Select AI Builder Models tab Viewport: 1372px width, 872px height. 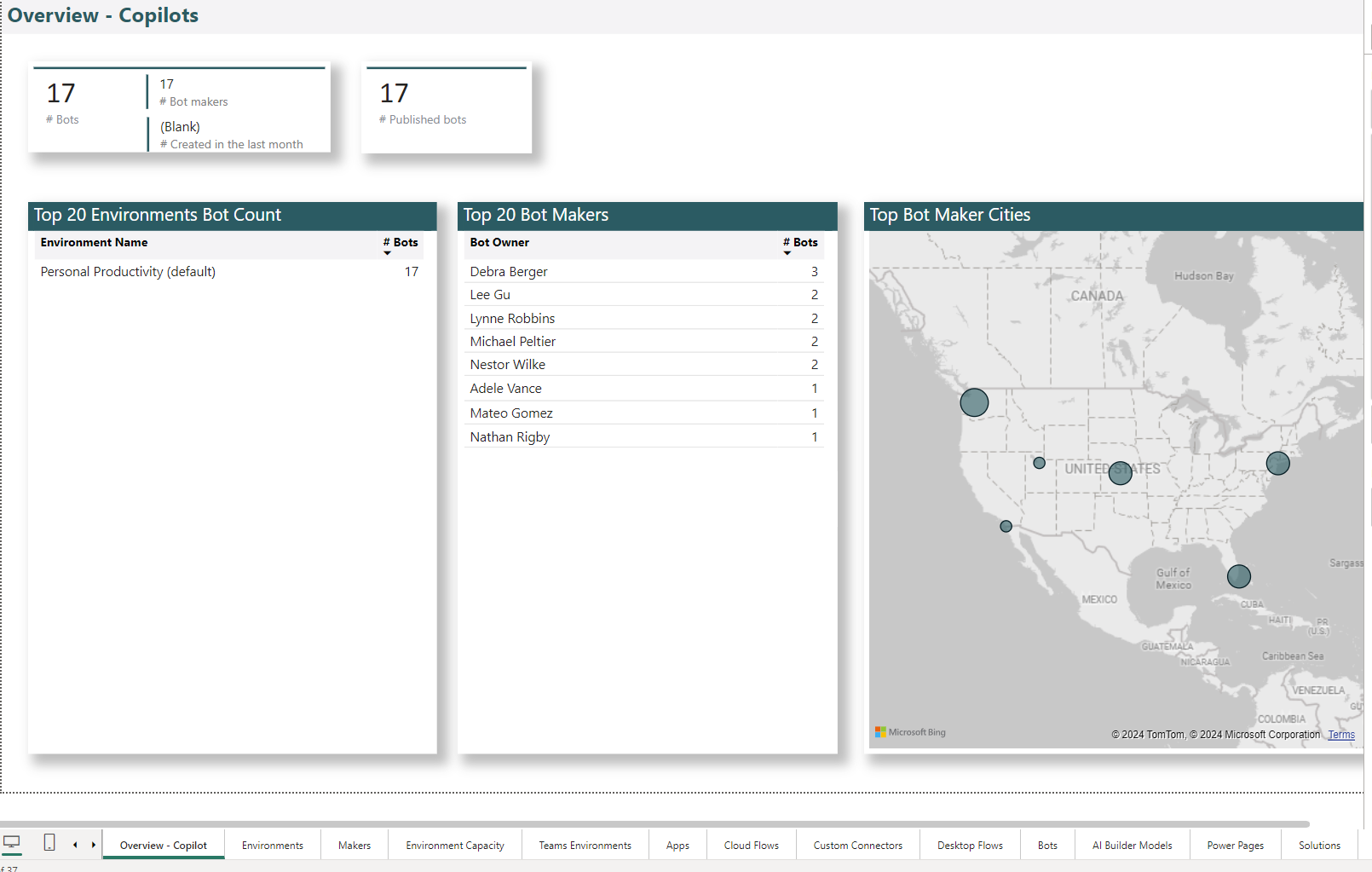1133,846
